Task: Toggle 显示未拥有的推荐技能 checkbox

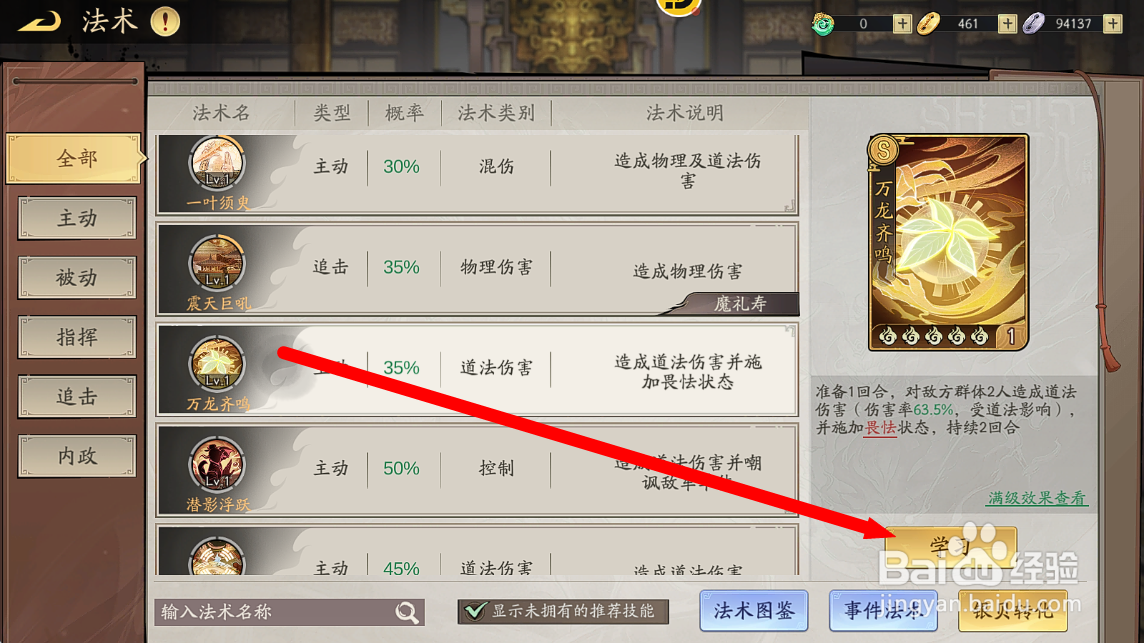Action: [476, 611]
